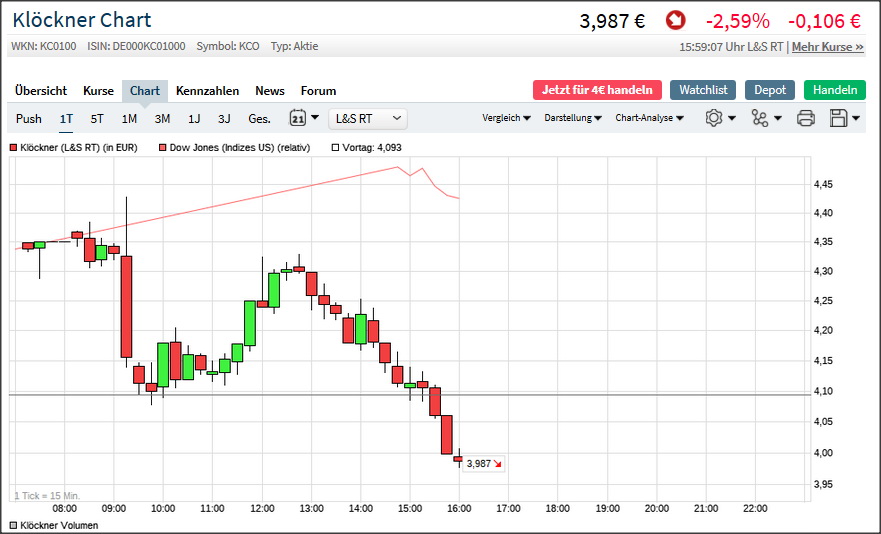Open the News tab
This screenshot has height=534, width=881.
270,90
